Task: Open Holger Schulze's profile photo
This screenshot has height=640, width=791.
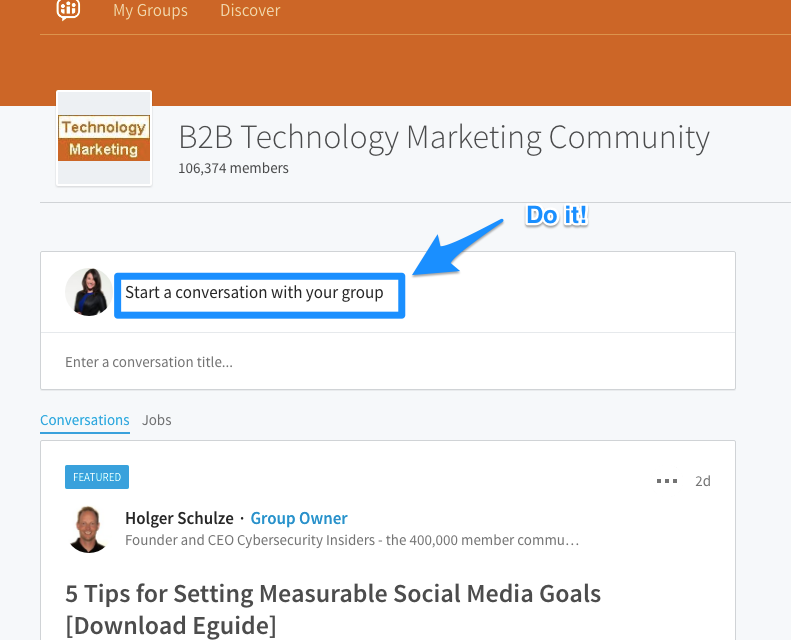Action: [x=89, y=529]
